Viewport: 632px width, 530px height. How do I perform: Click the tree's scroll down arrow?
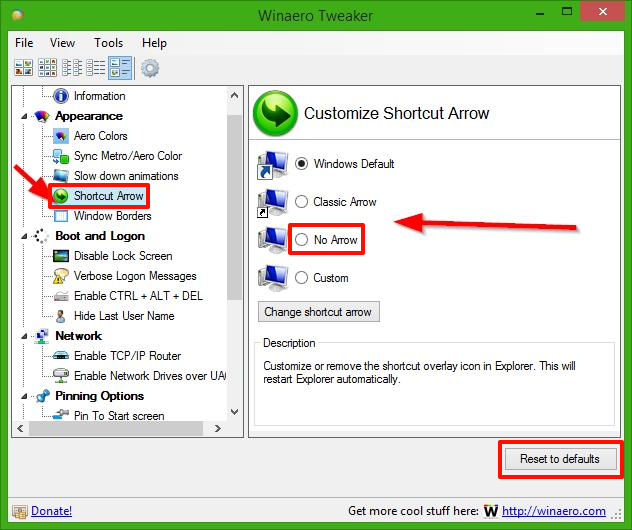pyautogui.click(x=235, y=412)
